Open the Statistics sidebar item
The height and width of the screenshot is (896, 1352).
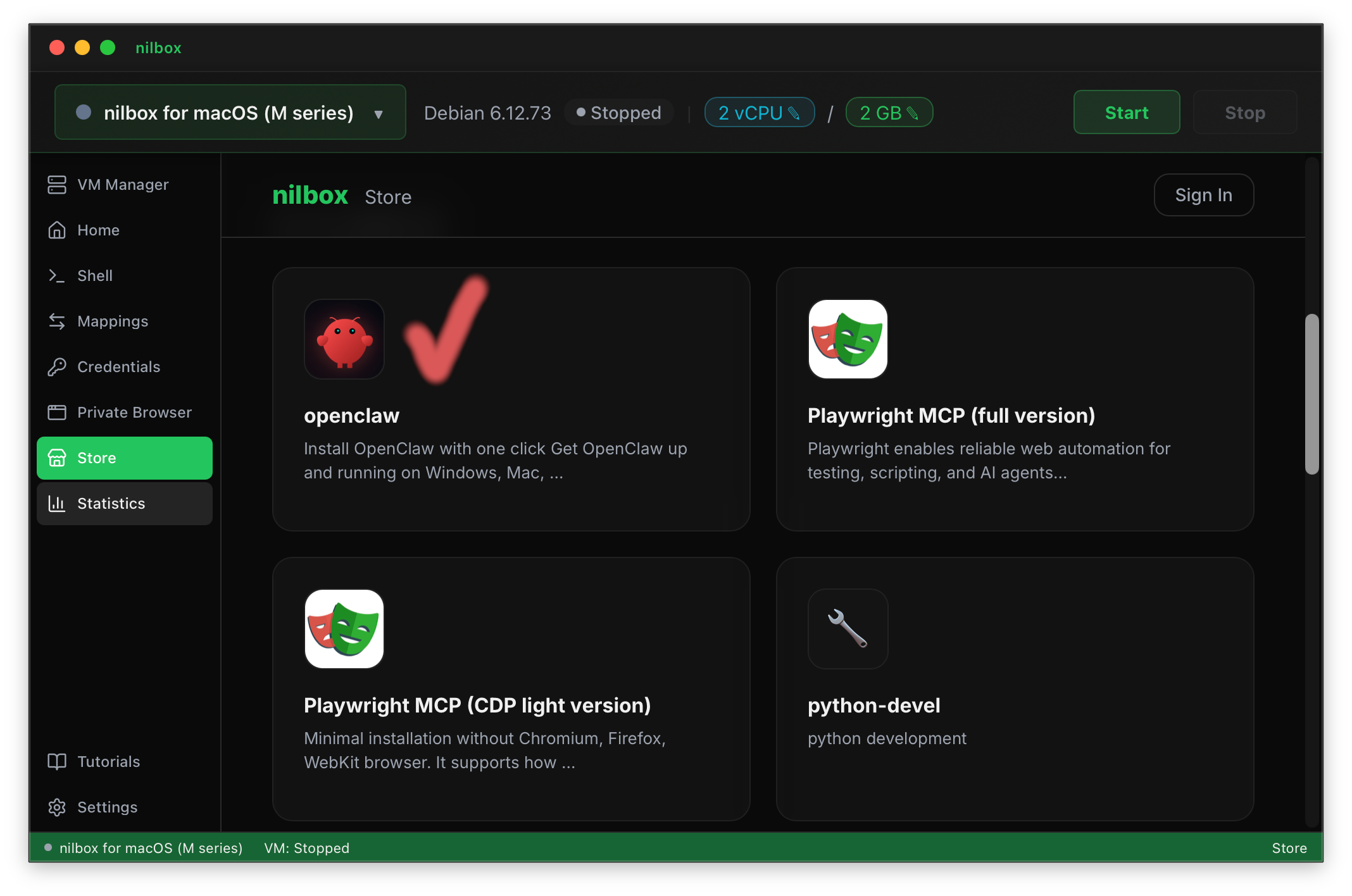[111, 504]
